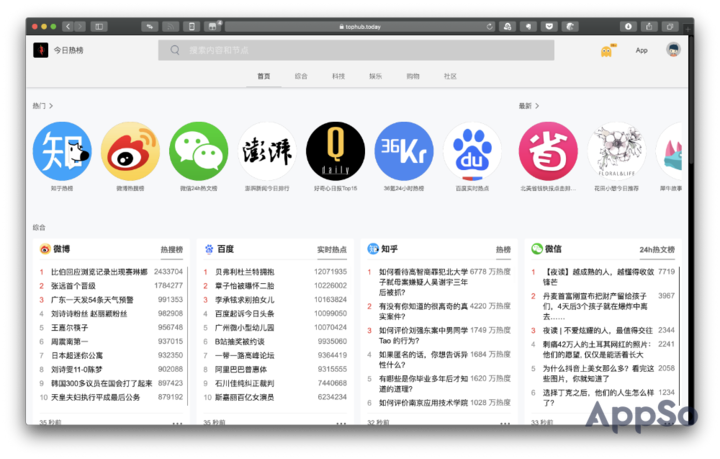The height and width of the screenshot is (459, 720).
Task: Open the 微博热搜榜 circular icon
Action: [130, 151]
